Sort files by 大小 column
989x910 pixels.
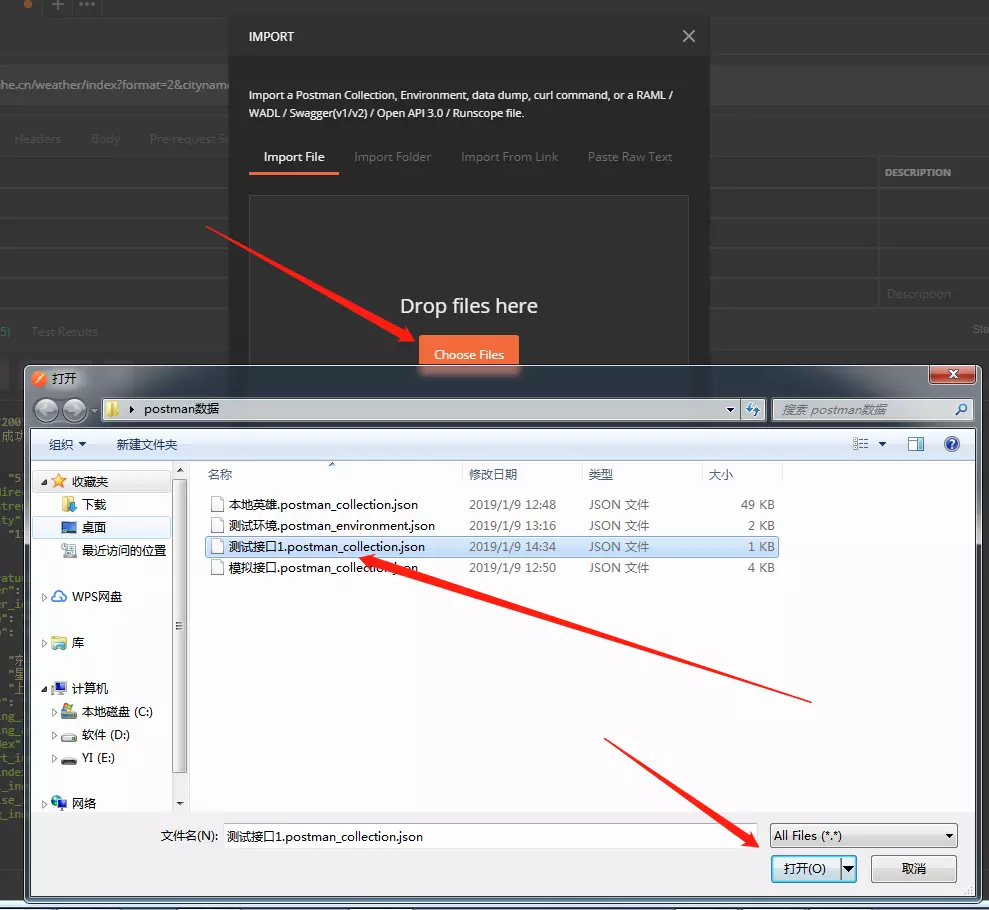[721, 474]
